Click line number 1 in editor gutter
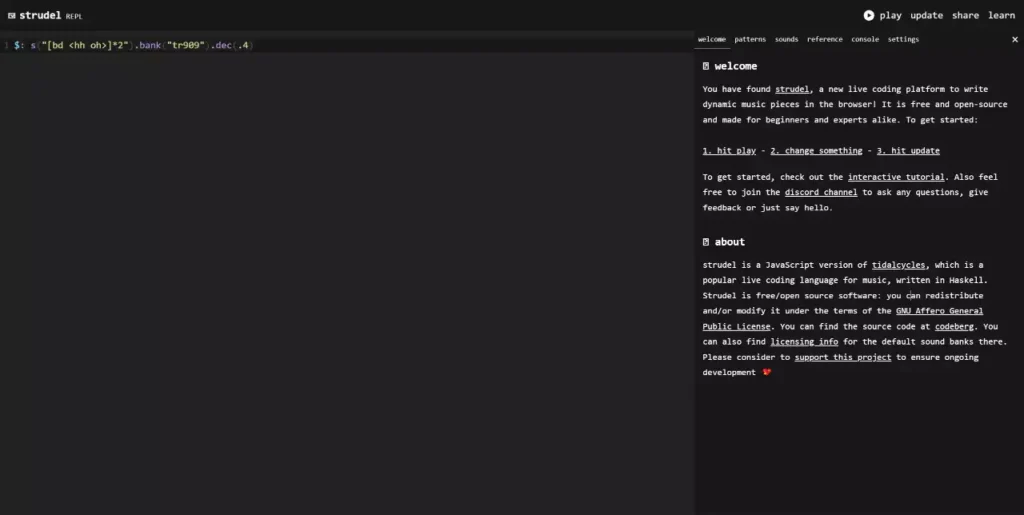 [x=5, y=45]
